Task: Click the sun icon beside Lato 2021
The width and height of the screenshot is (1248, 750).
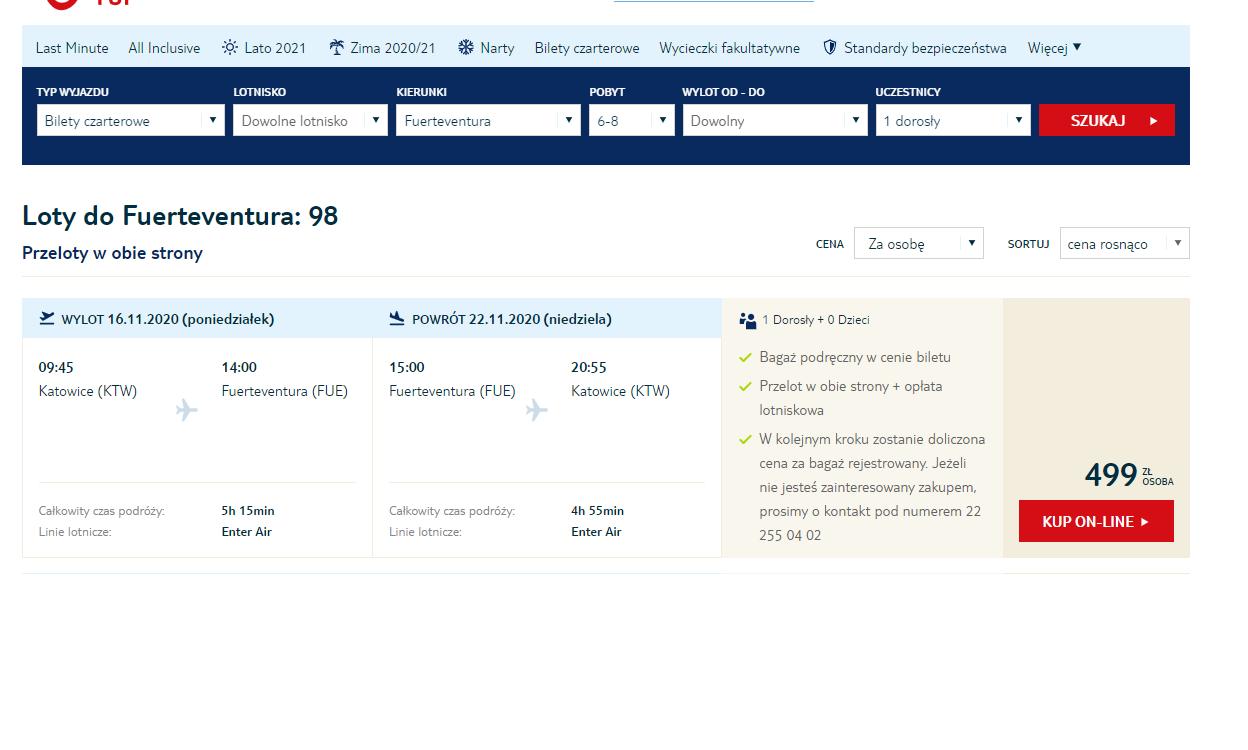Action: click(230, 47)
